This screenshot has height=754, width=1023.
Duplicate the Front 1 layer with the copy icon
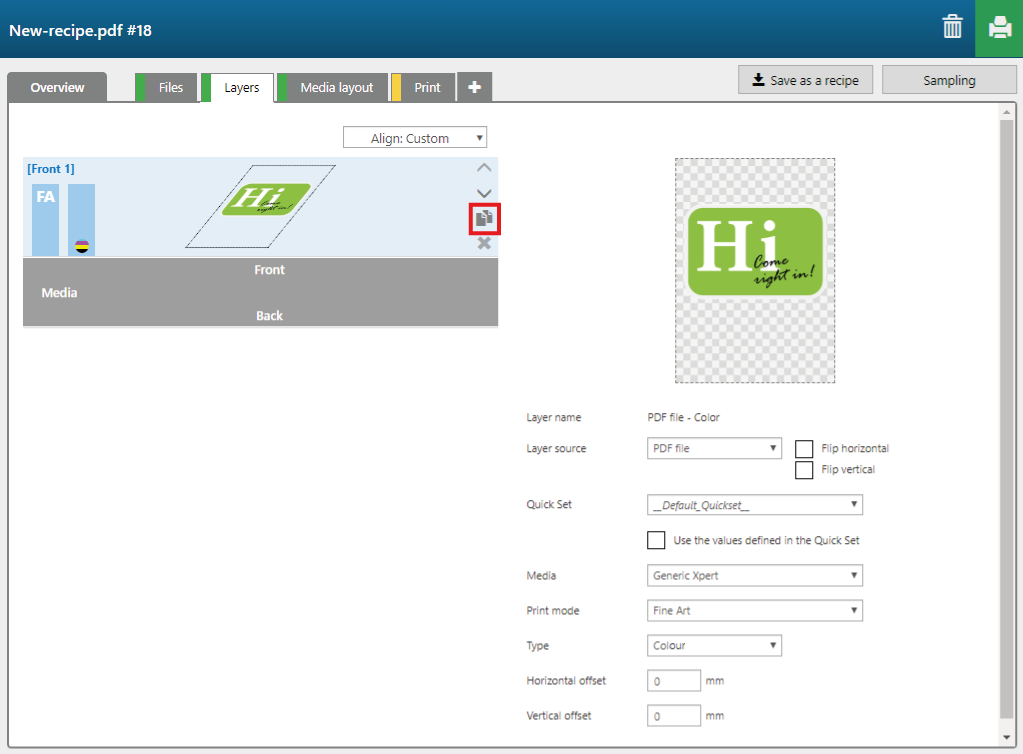(484, 219)
